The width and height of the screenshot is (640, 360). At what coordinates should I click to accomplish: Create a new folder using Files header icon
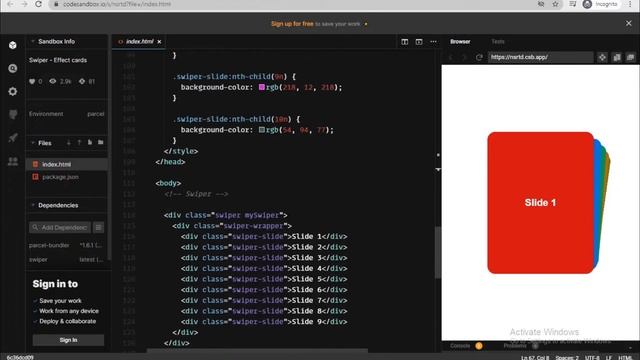point(100,142)
